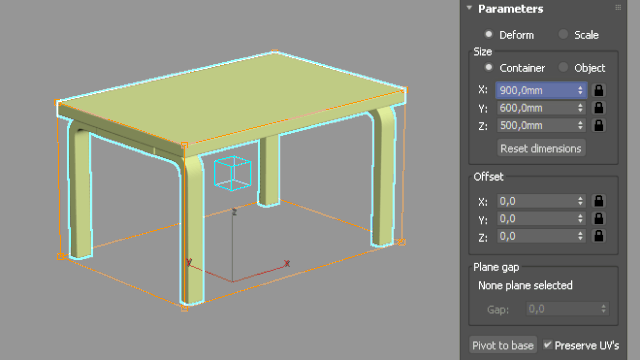Click the Pivot to base button
Viewport: 640px width, 360px height.
click(x=502, y=345)
